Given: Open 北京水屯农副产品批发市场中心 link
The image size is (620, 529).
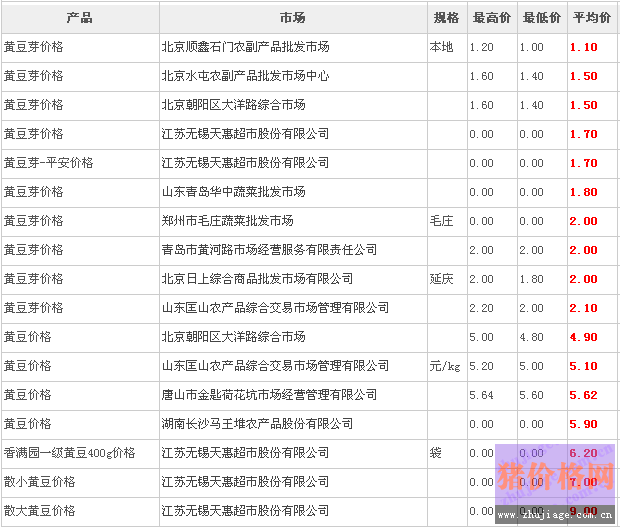Looking at the screenshot, I should (x=245, y=76).
